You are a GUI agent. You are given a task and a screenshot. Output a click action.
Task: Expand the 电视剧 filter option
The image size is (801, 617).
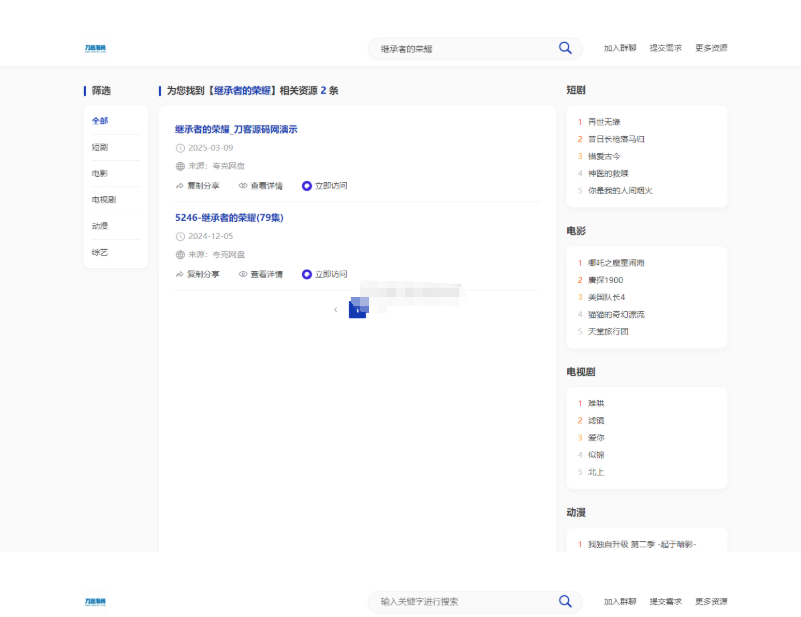(102, 199)
